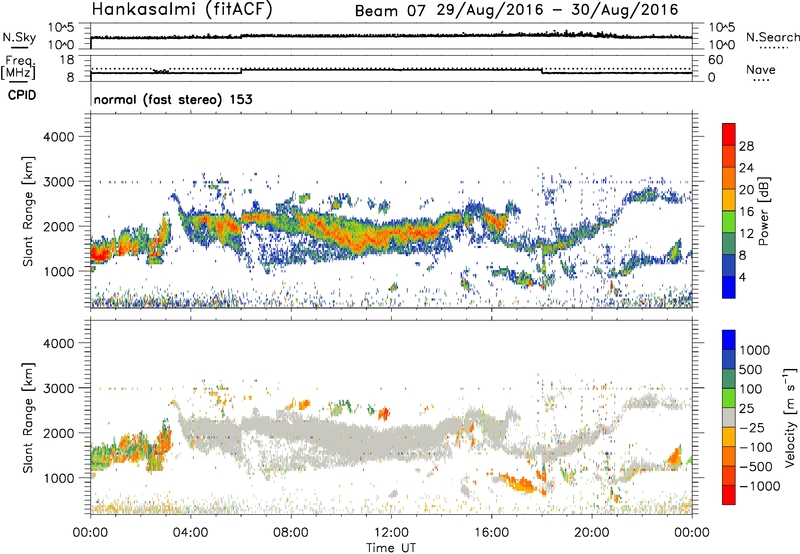Click the 18 tick on frequency axis
The image size is (800, 554).
67,60
